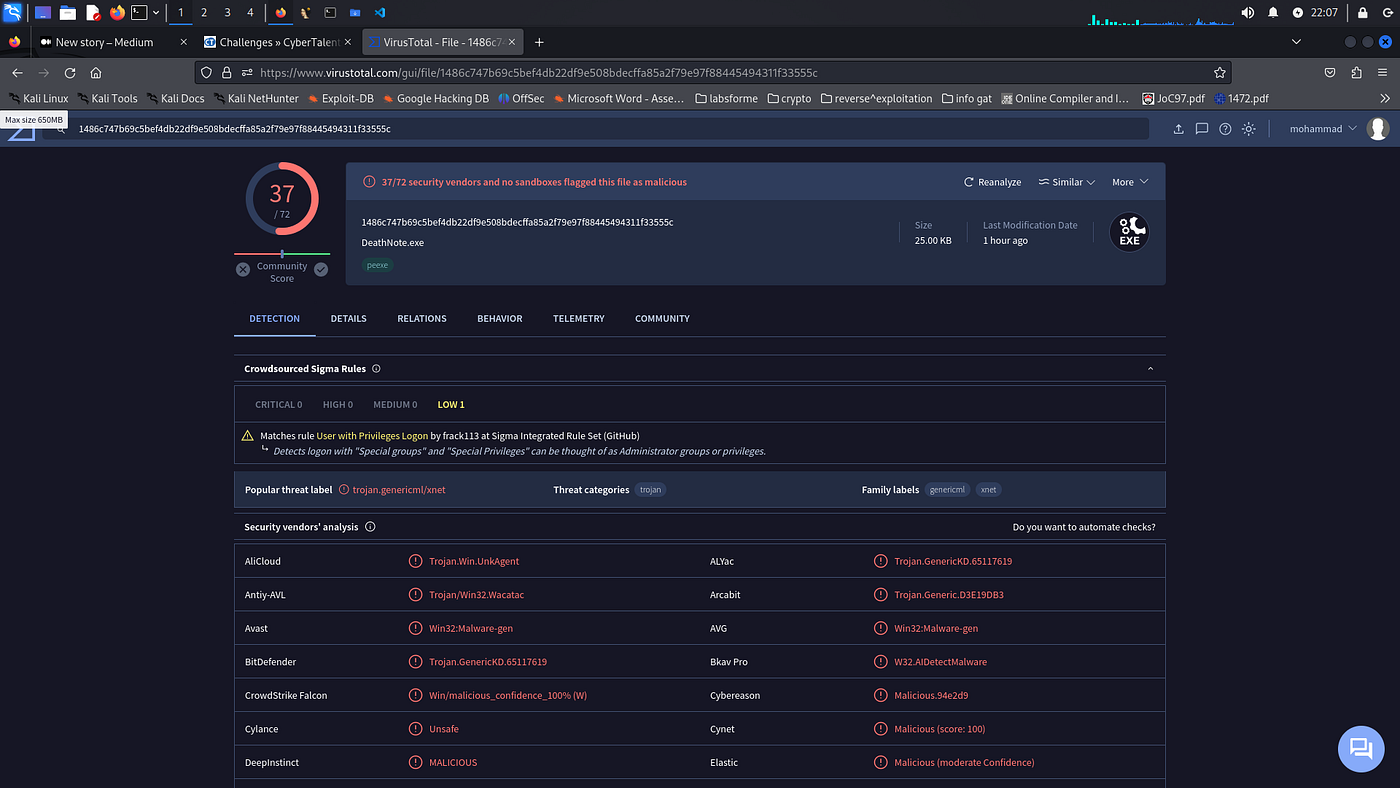The height and width of the screenshot is (788, 1400).
Task: Vote negative with the community score X icon
Action: [243, 270]
